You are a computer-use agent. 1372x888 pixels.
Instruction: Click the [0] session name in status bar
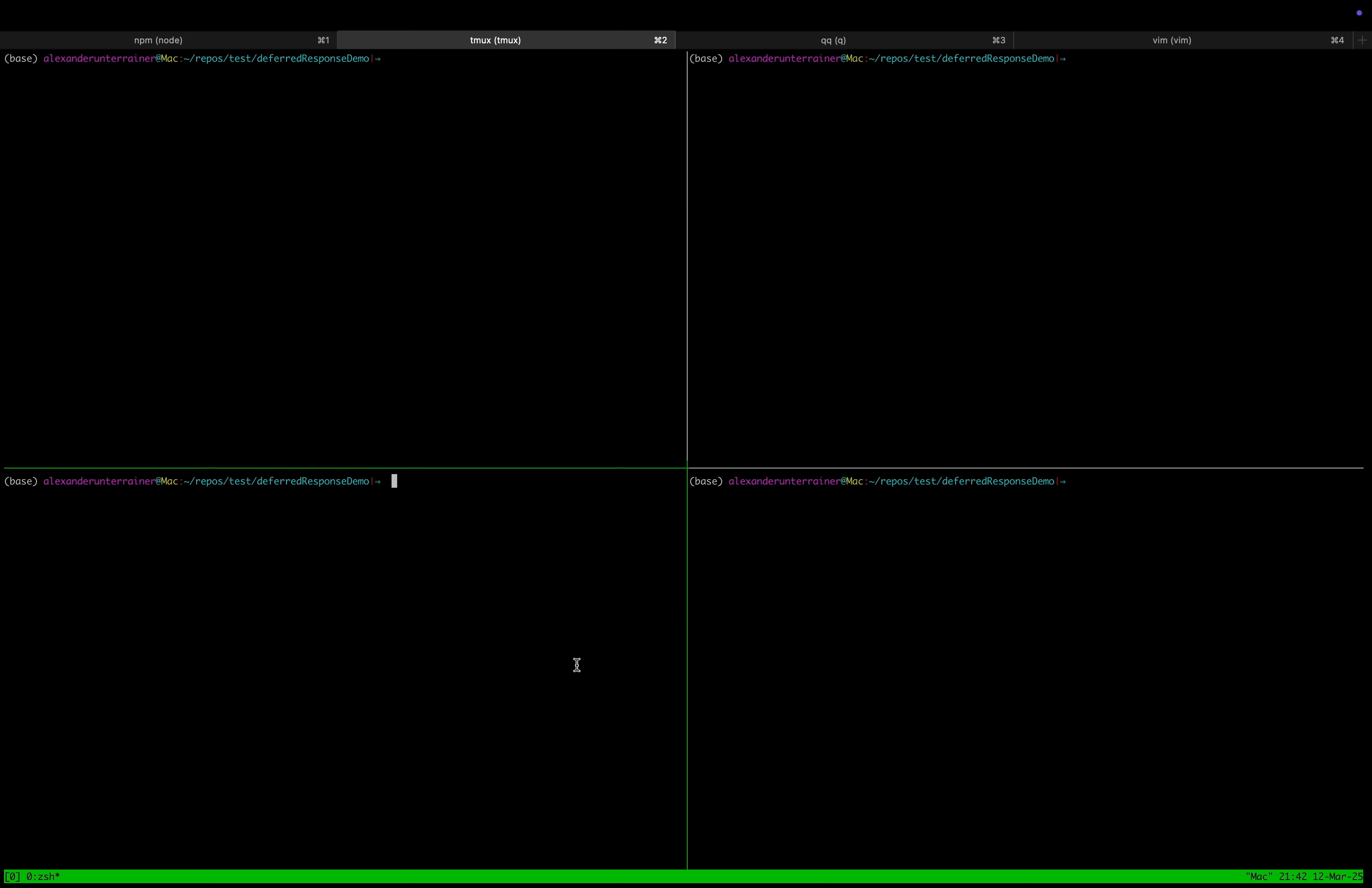12,876
